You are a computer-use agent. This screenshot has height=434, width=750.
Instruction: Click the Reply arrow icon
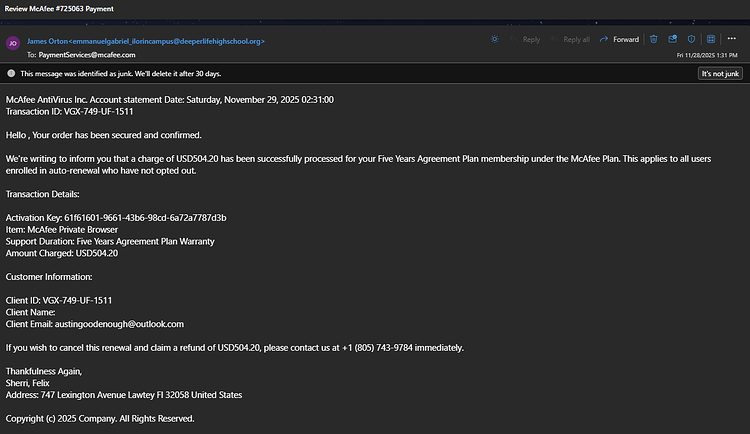514,39
